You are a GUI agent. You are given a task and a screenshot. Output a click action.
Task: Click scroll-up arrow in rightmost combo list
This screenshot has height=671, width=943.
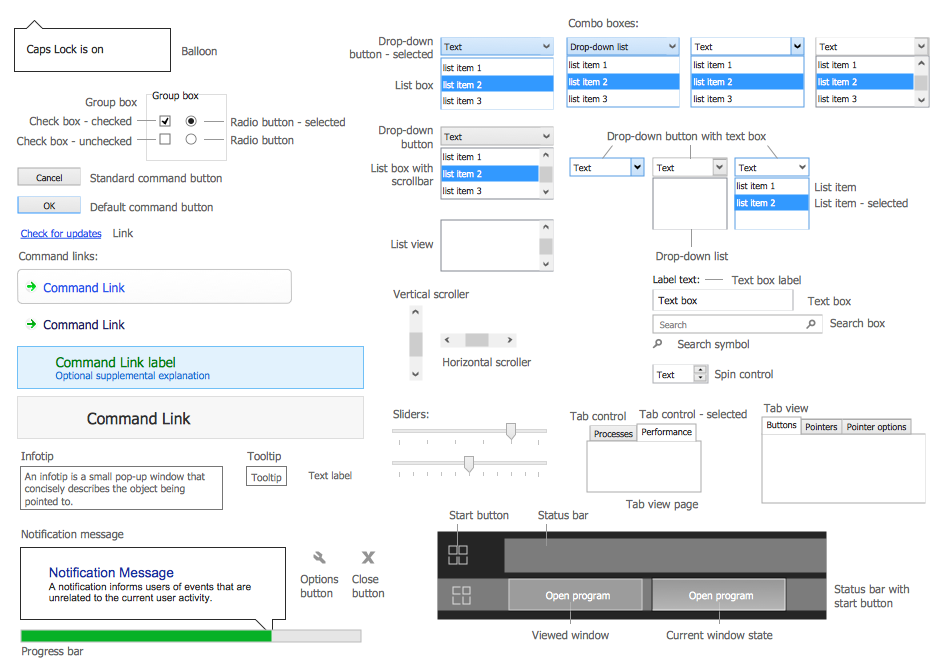click(921, 63)
